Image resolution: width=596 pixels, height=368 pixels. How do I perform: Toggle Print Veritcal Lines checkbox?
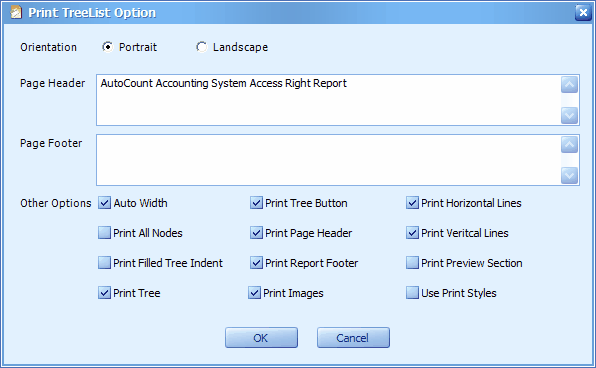click(412, 233)
